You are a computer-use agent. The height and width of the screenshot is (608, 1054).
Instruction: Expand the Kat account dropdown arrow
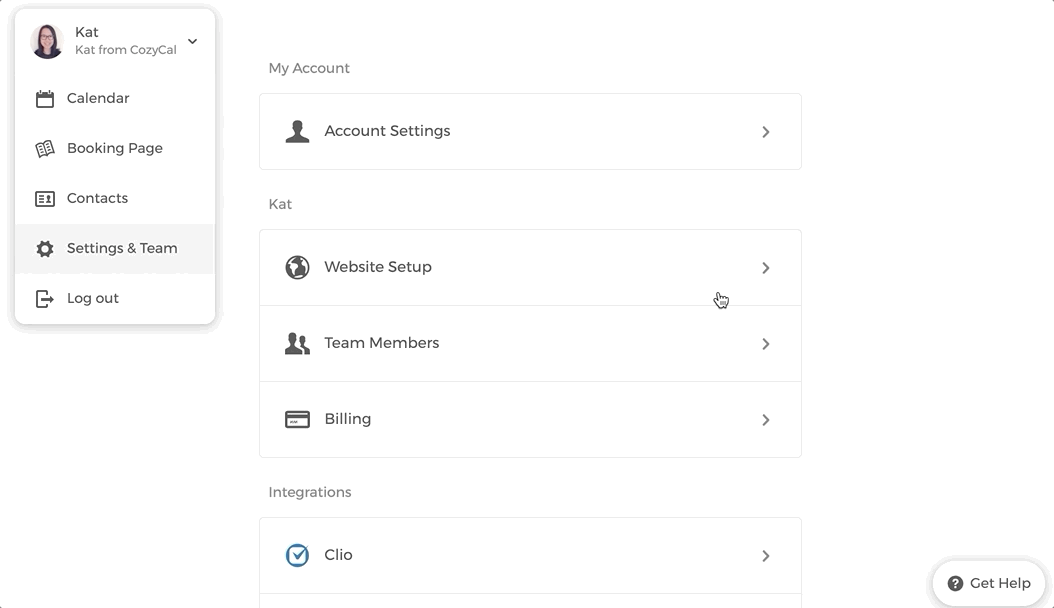tap(193, 42)
